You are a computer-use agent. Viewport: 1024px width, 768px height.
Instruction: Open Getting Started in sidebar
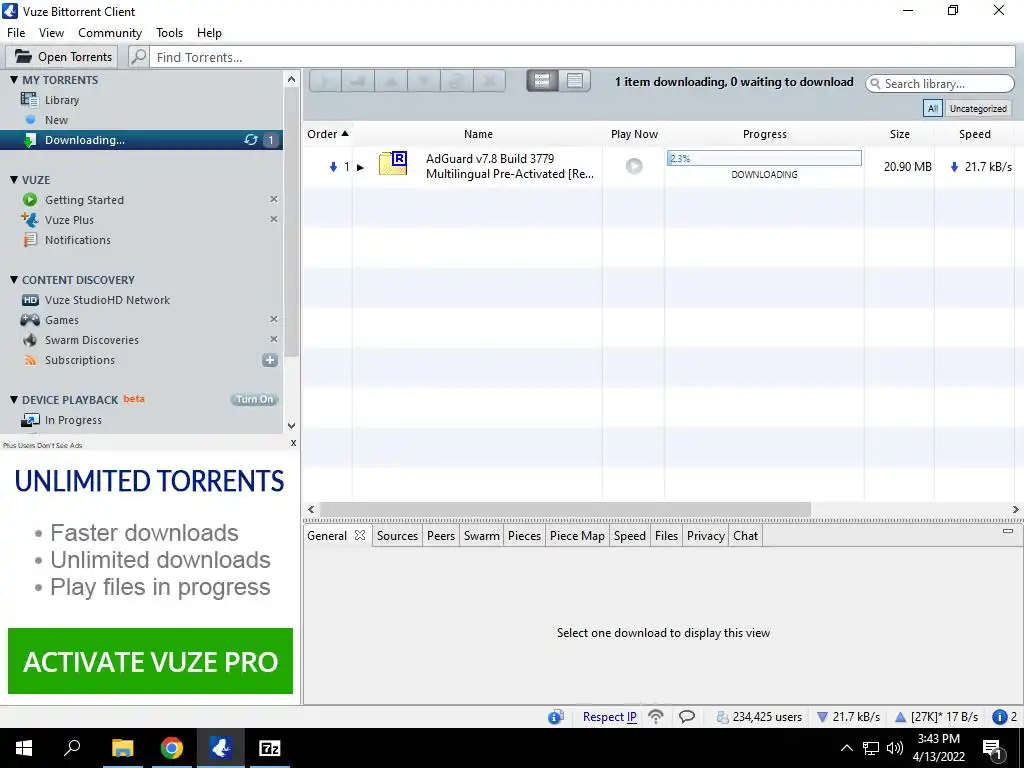[x=84, y=200]
